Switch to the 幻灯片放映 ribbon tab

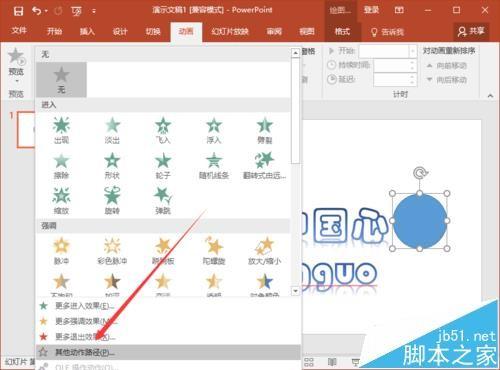[x=230, y=32]
